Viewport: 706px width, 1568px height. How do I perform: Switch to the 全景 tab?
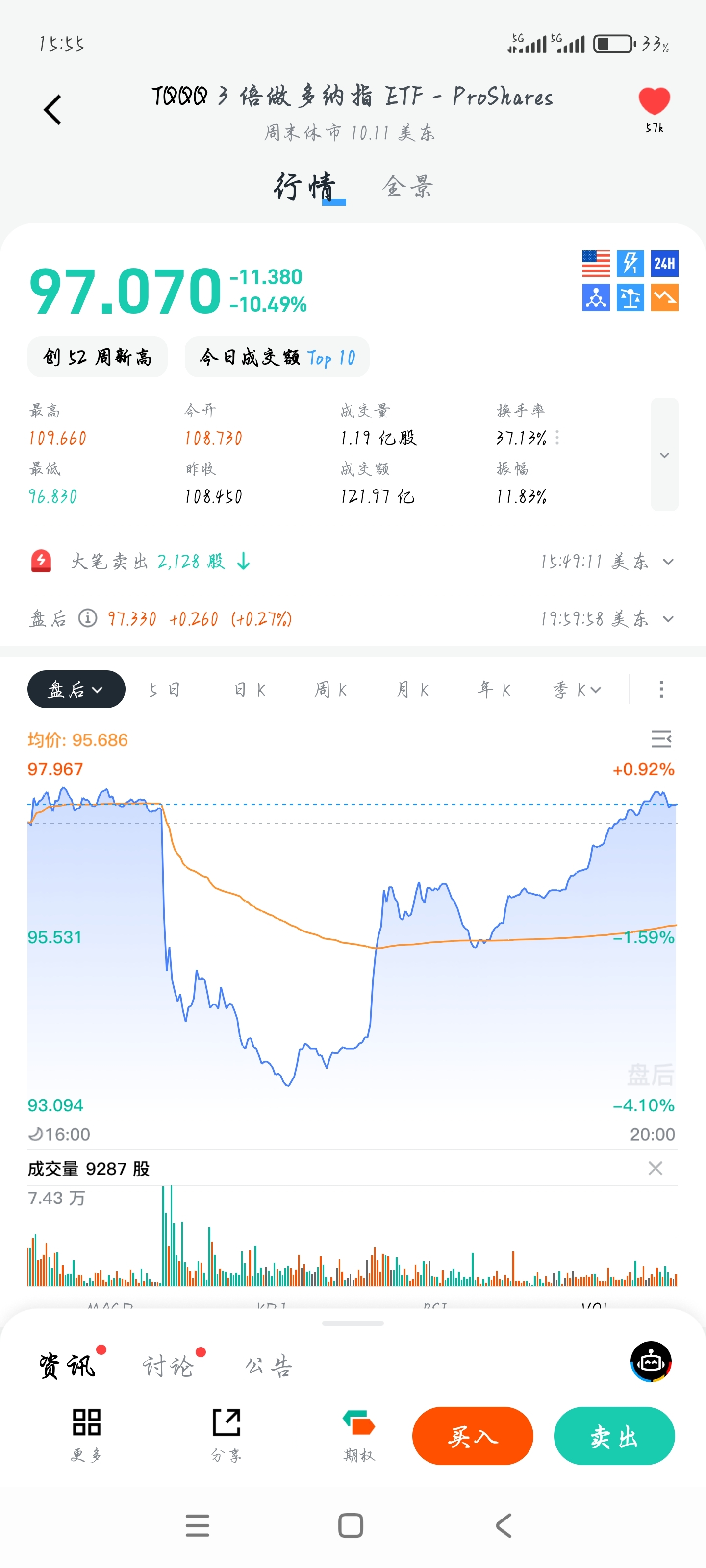tap(407, 186)
